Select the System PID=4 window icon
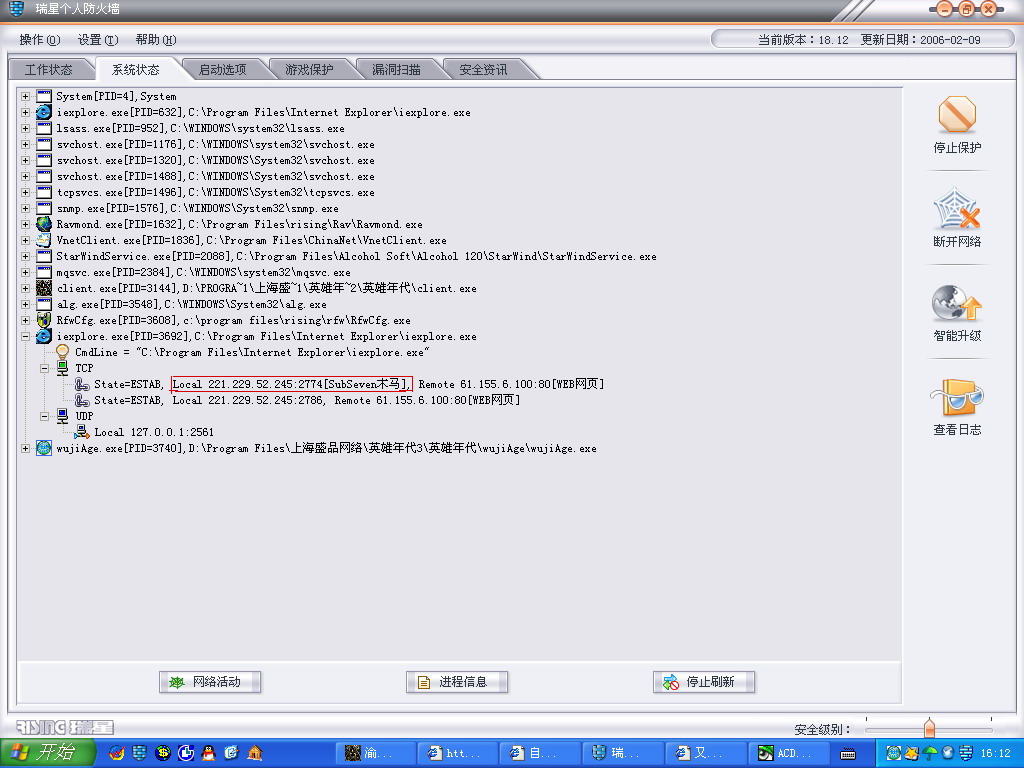This screenshot has height=768, width=1024. [44, 96]
